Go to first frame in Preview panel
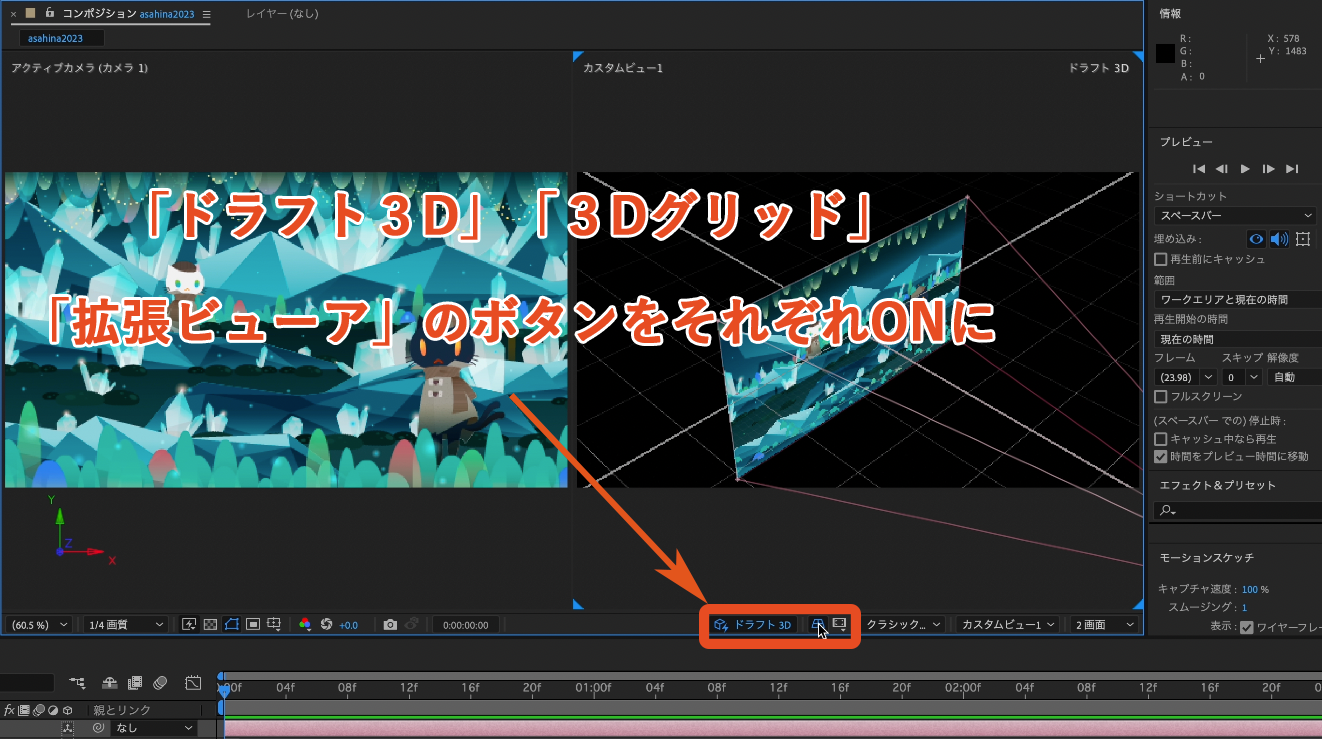The width and height of the screenshot is (1322, 739). pyautogui.click(x=1199, y=169)
